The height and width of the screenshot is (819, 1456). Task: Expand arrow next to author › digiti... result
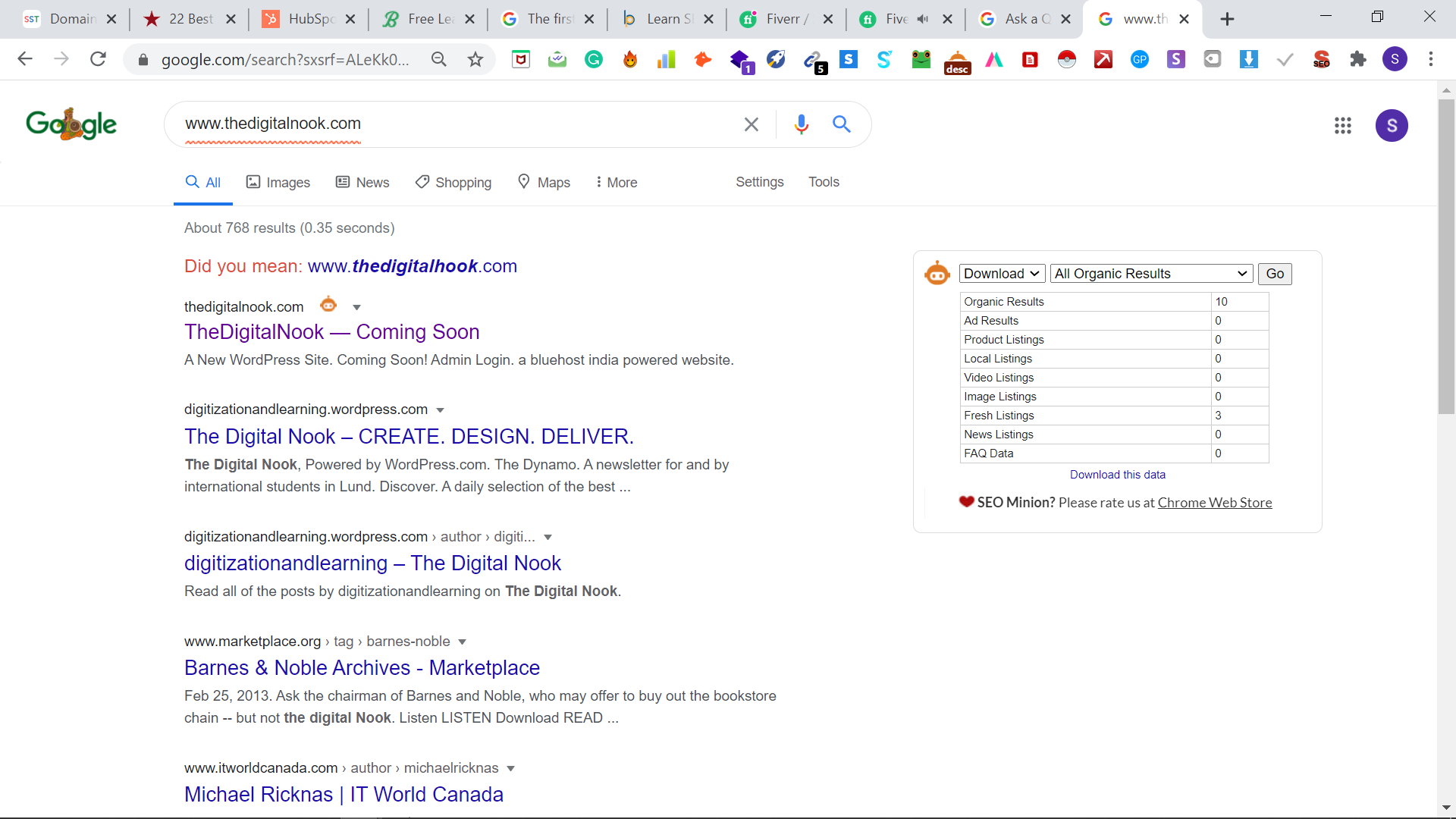point(548,537)
